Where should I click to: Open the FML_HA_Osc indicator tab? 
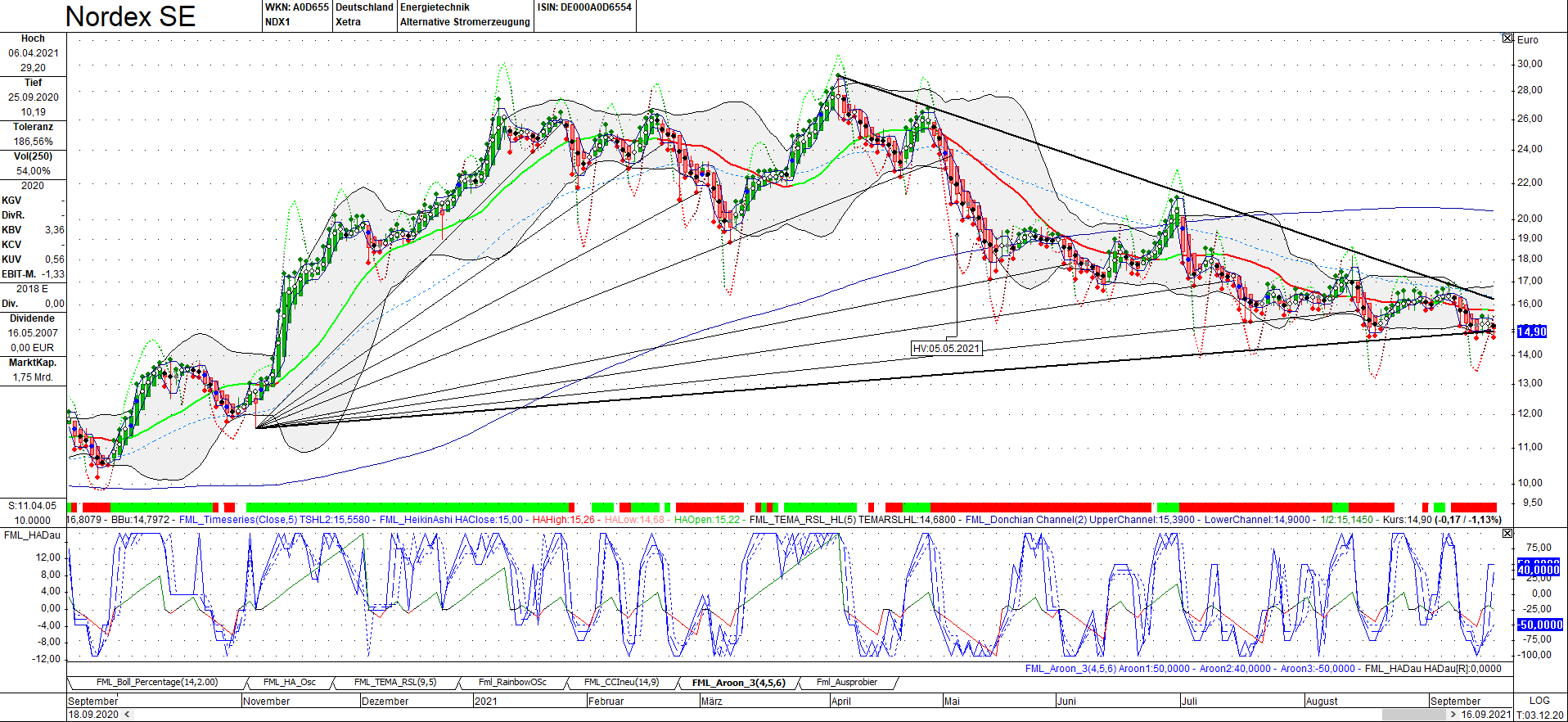point(290,683)
